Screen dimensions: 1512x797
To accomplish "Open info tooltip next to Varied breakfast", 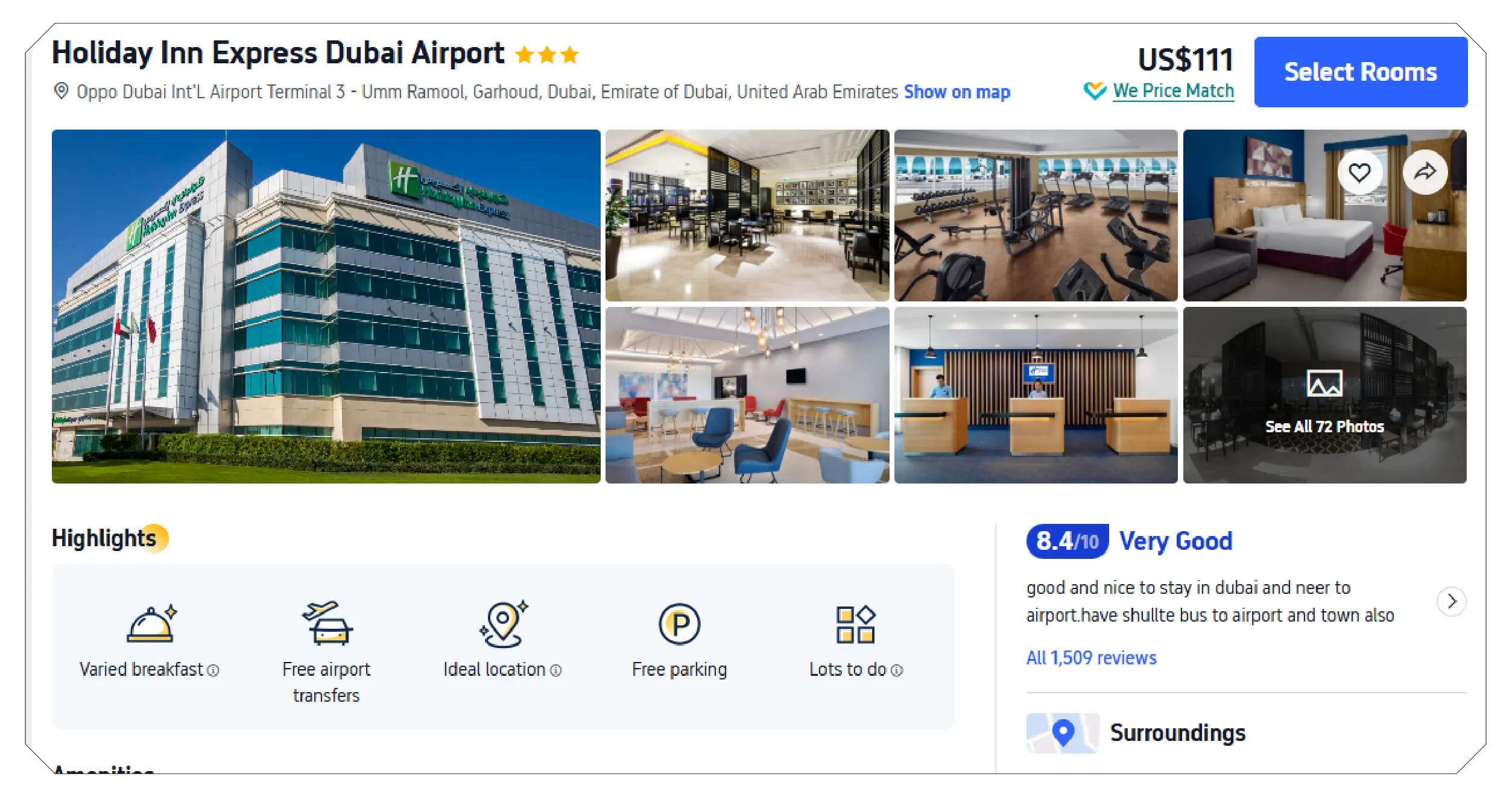I will pyautogui.click(x=213, y=670).
